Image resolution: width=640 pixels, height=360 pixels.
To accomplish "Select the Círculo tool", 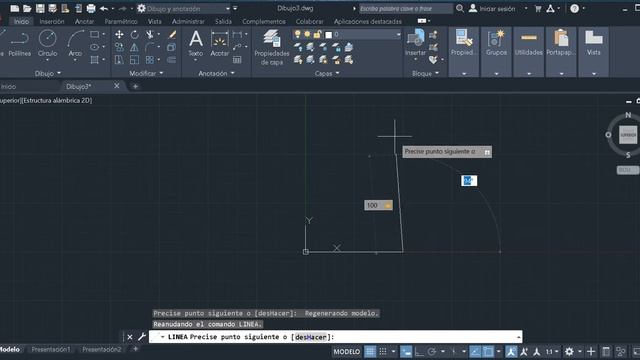I will click(x=47, y=44).
